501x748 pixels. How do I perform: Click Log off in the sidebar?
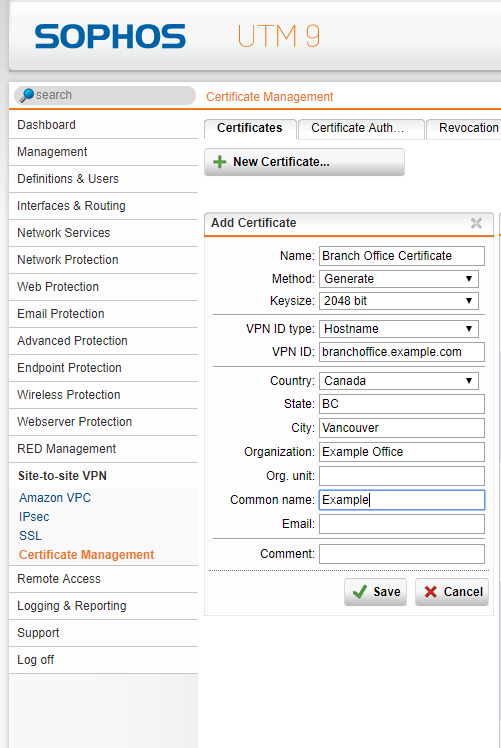[x=103, y=660]
